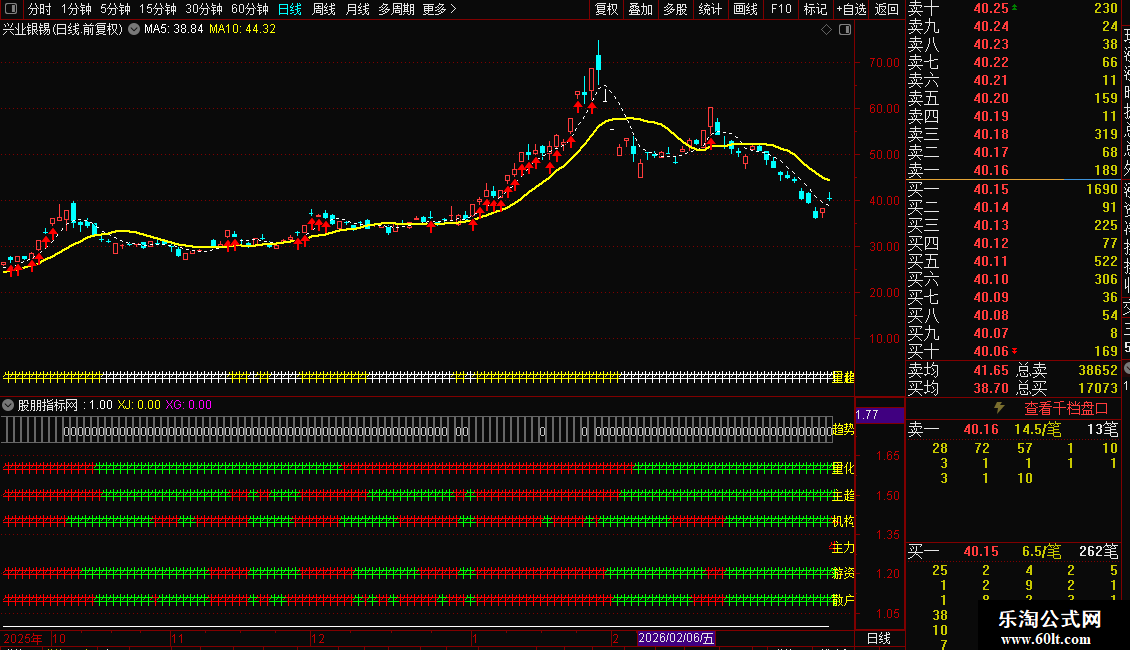Select the 2026/02/06/五 date marker
Viewport: 1130px width, 650px height.
676,638
